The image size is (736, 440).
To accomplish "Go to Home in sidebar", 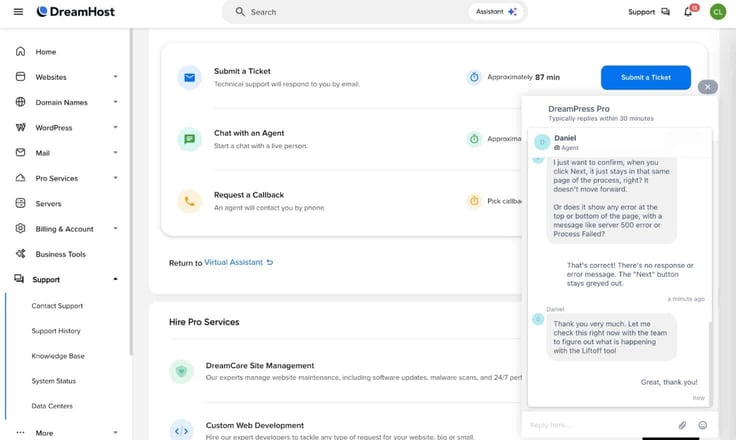I will click(x=46, y=52).
